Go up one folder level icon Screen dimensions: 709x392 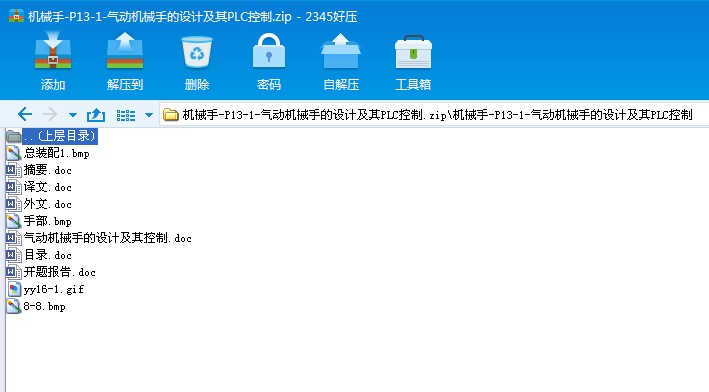click(96, 115)
